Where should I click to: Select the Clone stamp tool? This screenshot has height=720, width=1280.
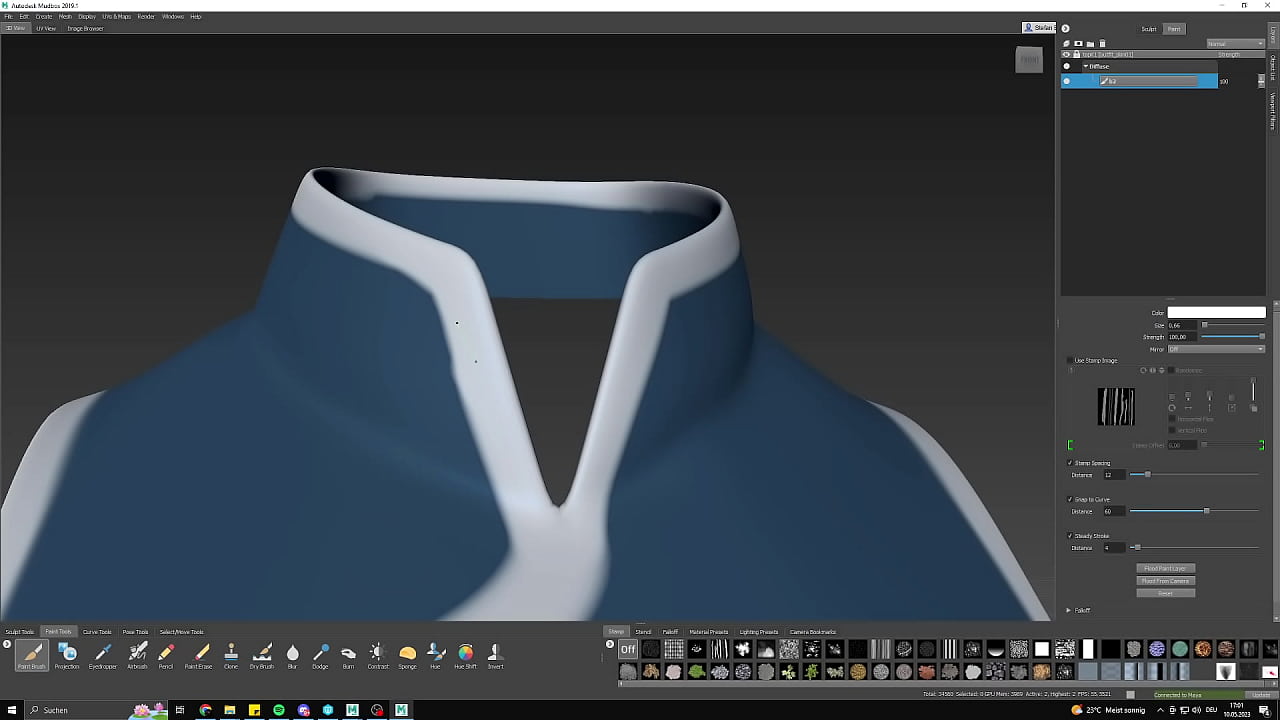tap(231, 654)
